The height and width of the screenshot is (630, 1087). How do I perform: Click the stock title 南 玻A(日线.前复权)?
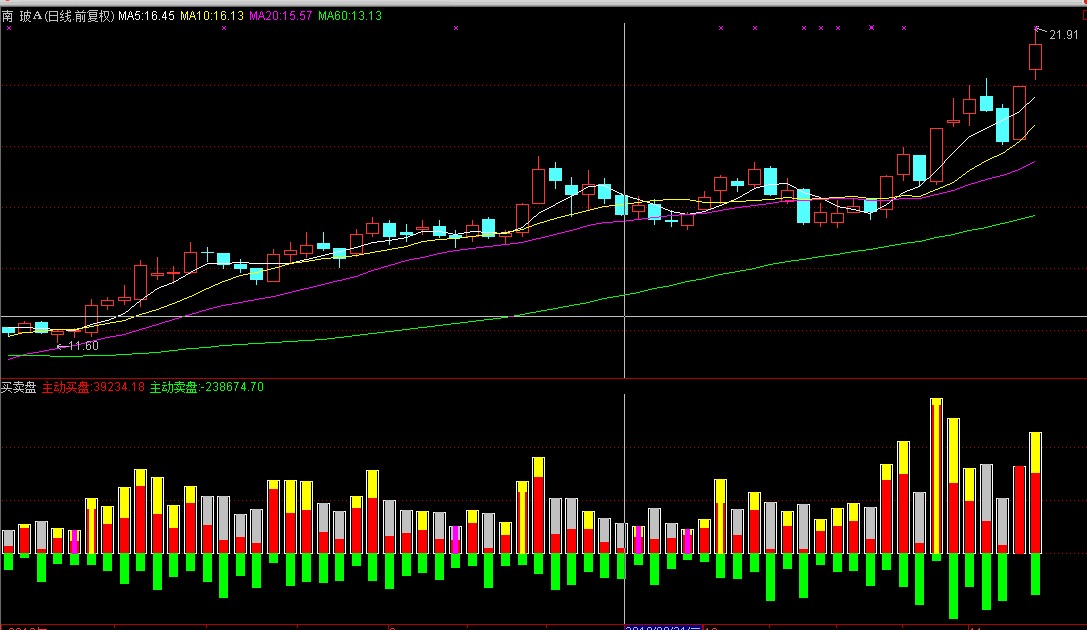(58, 15)
